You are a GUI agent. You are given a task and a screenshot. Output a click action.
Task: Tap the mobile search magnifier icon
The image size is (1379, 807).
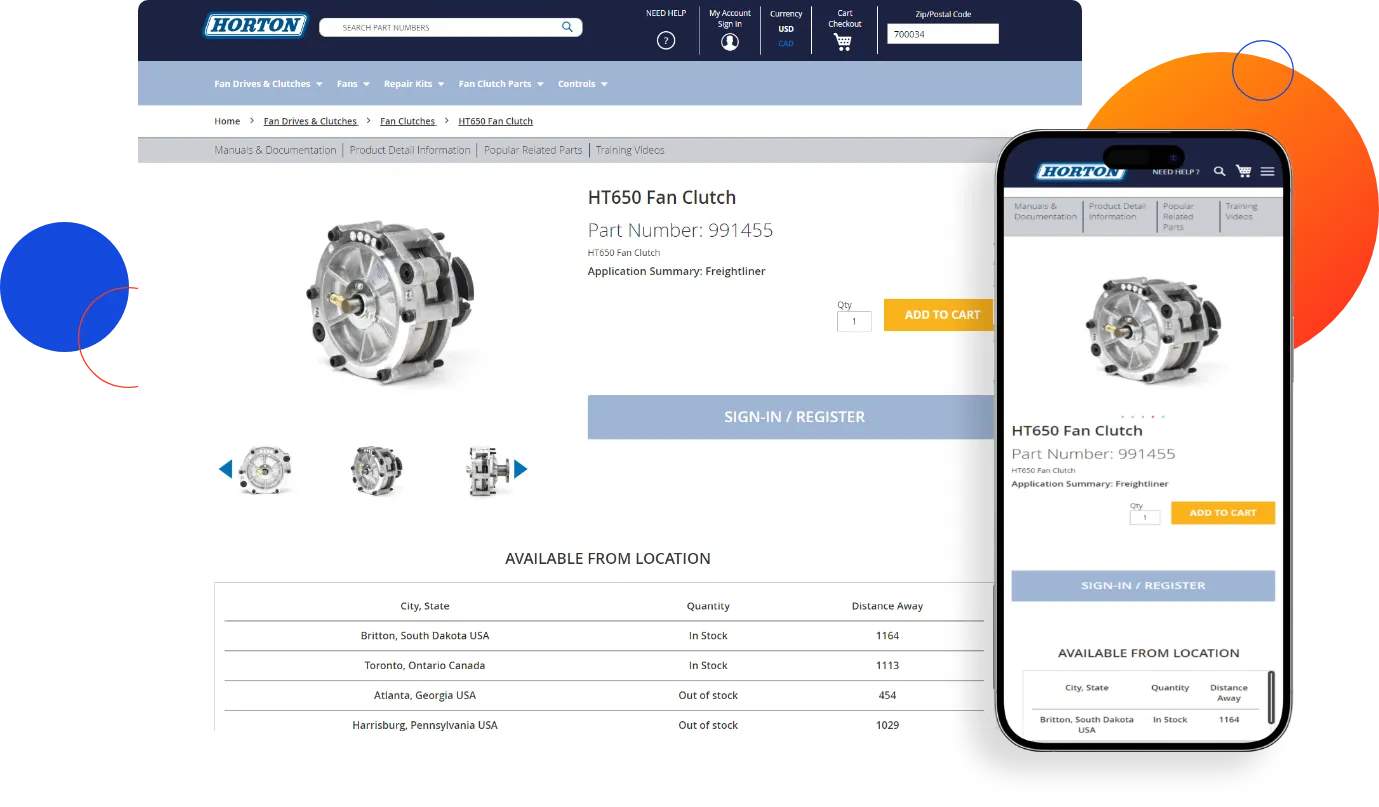[x=1219, y=171]
